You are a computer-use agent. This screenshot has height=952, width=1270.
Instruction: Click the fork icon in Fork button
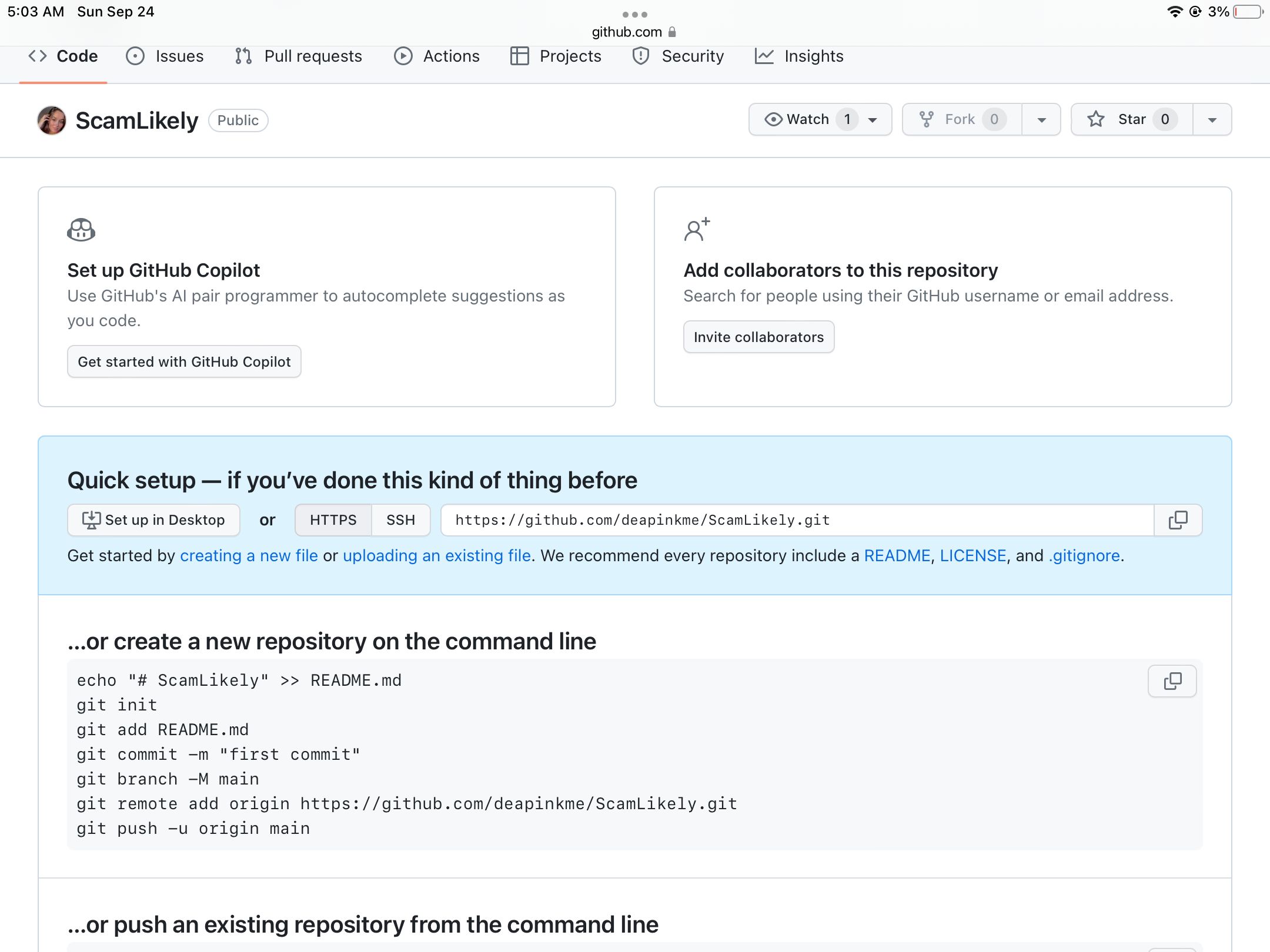click(927, 119)
